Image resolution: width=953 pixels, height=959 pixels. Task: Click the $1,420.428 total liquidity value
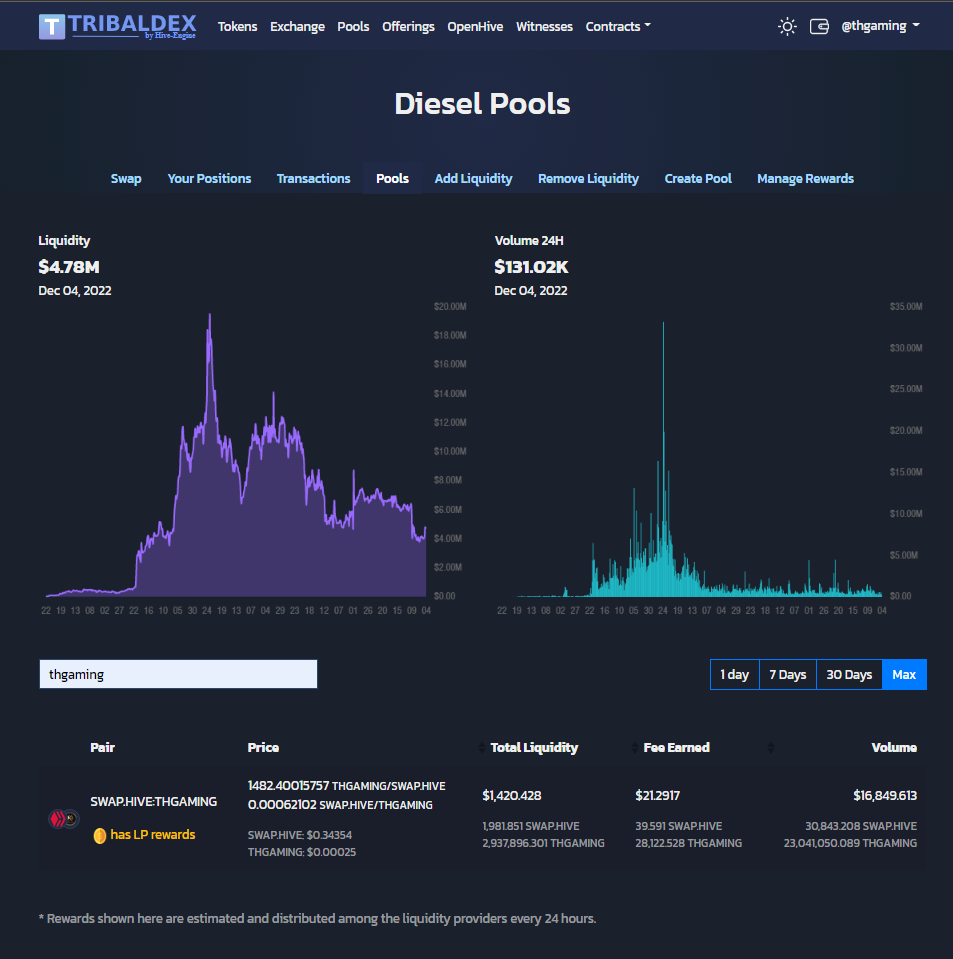pos(512,795)
